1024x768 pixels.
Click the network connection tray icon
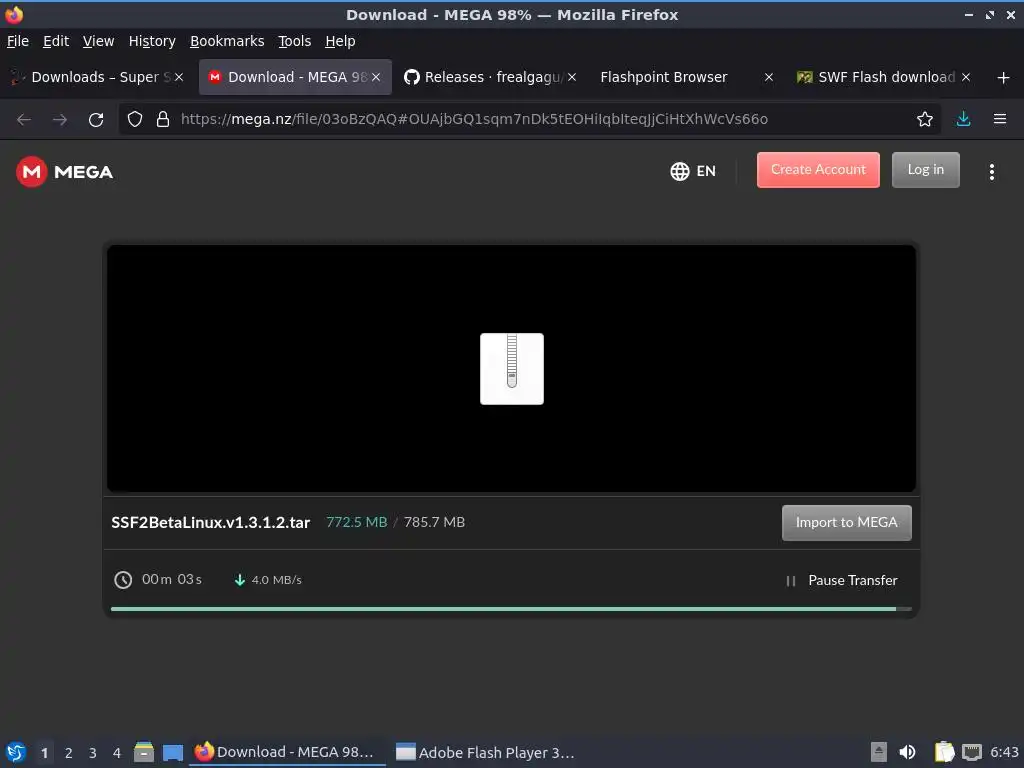coord(972,752)
